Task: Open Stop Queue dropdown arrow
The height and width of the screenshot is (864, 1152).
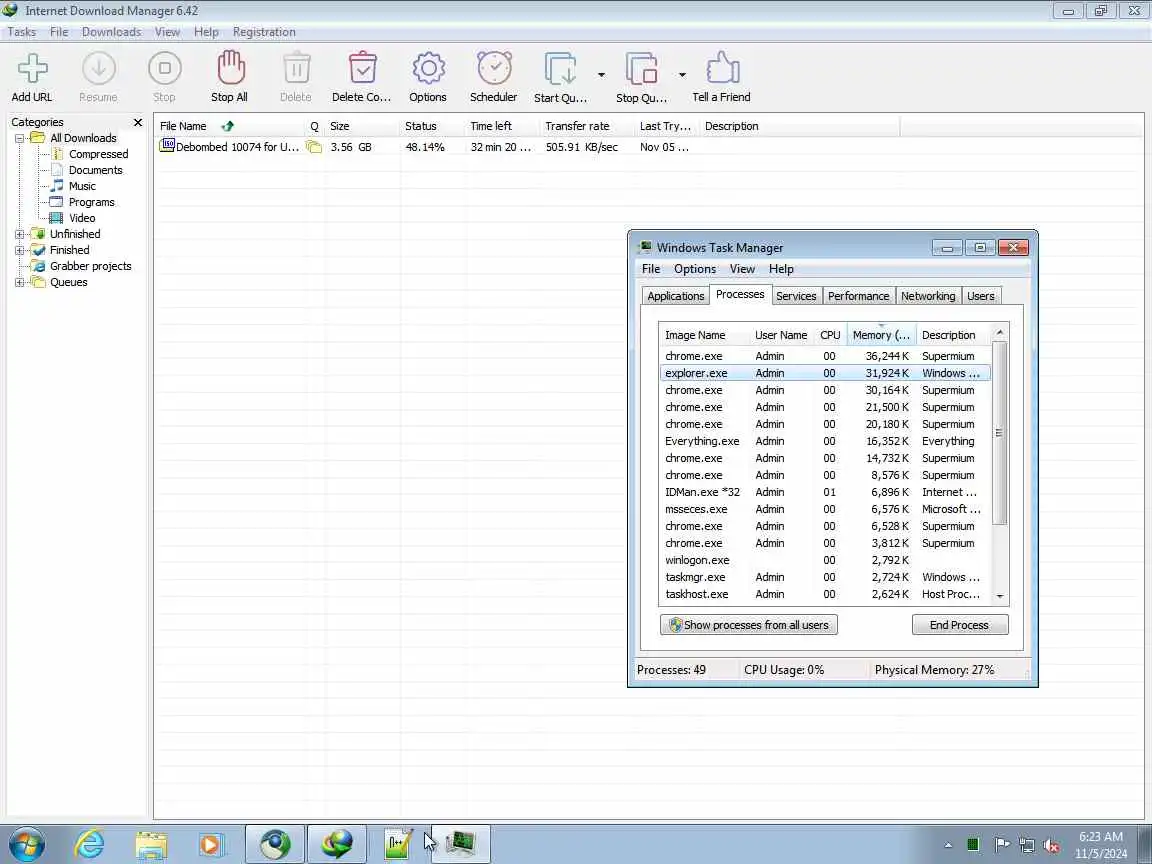Action: point(682,75)
